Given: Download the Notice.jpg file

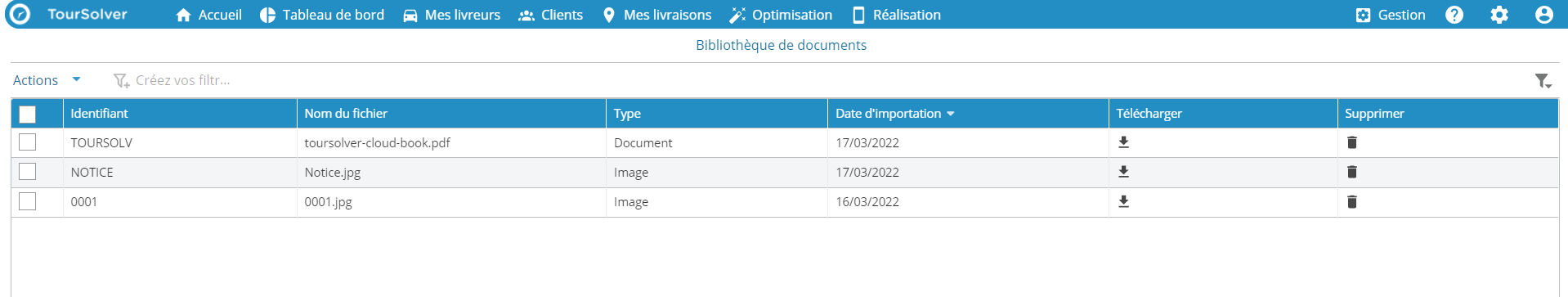Looking at the screenshot, I should pyautogui.click(x=1123, y=172).
